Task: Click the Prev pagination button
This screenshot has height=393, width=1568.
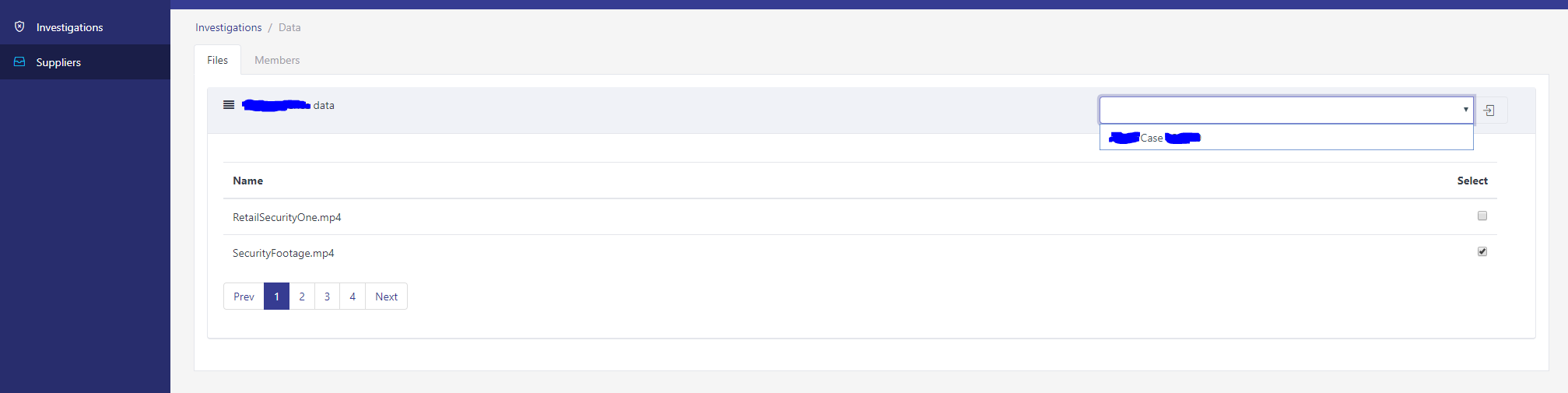Action: click(x=244, y=297)
